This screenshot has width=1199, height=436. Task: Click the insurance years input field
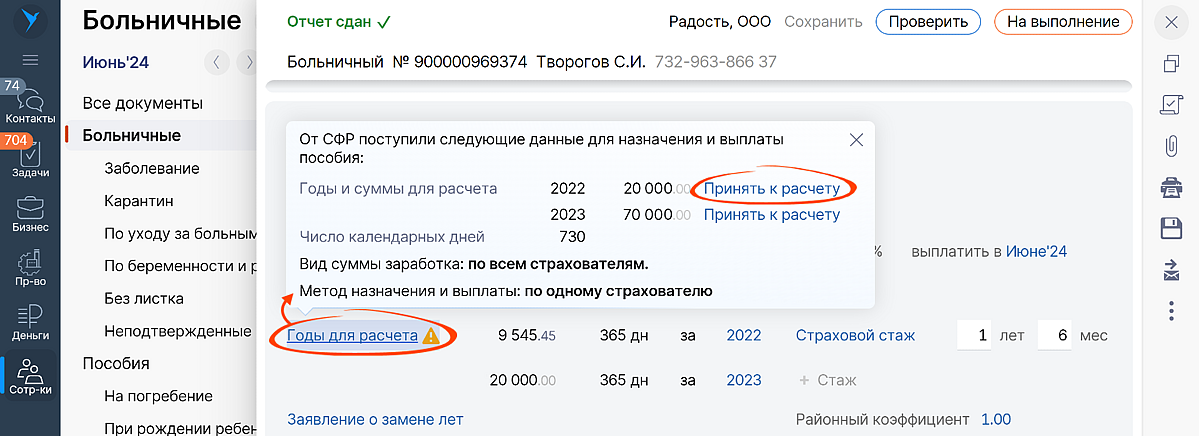973,336
